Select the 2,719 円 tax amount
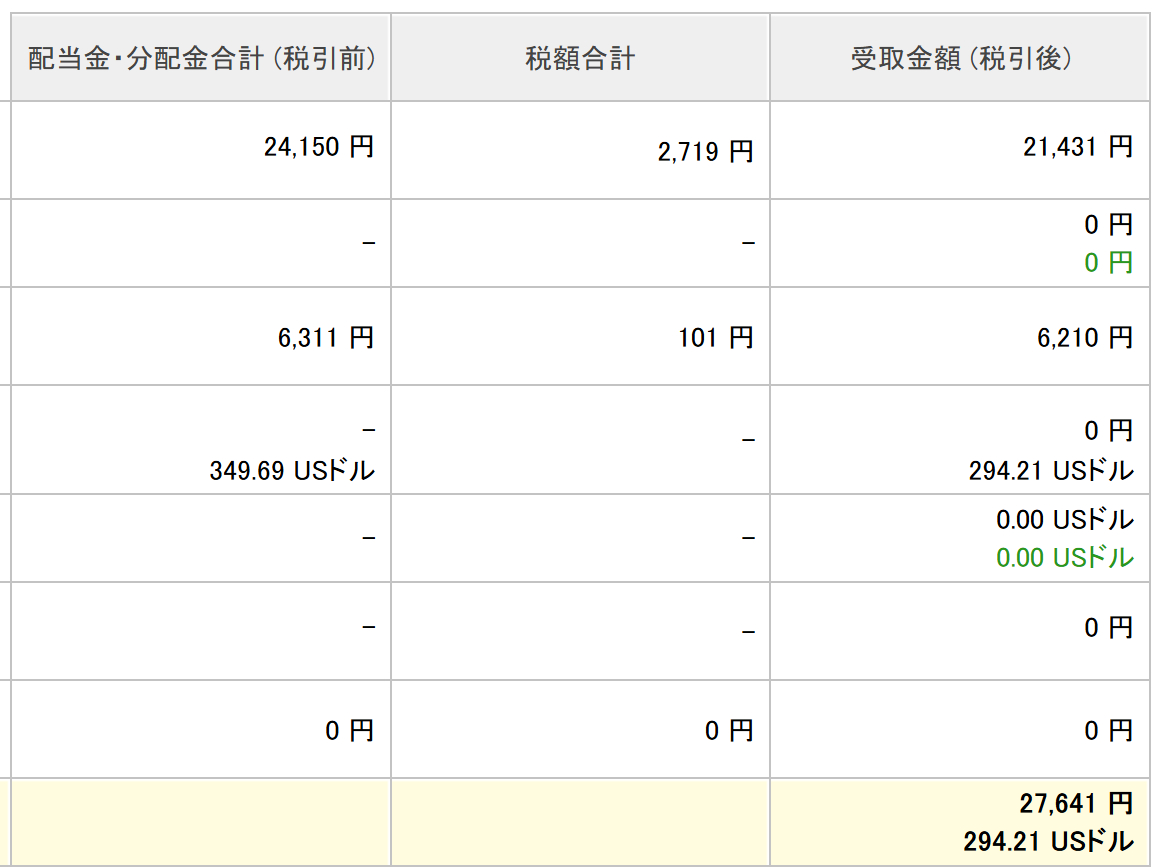 pos(705,152)
